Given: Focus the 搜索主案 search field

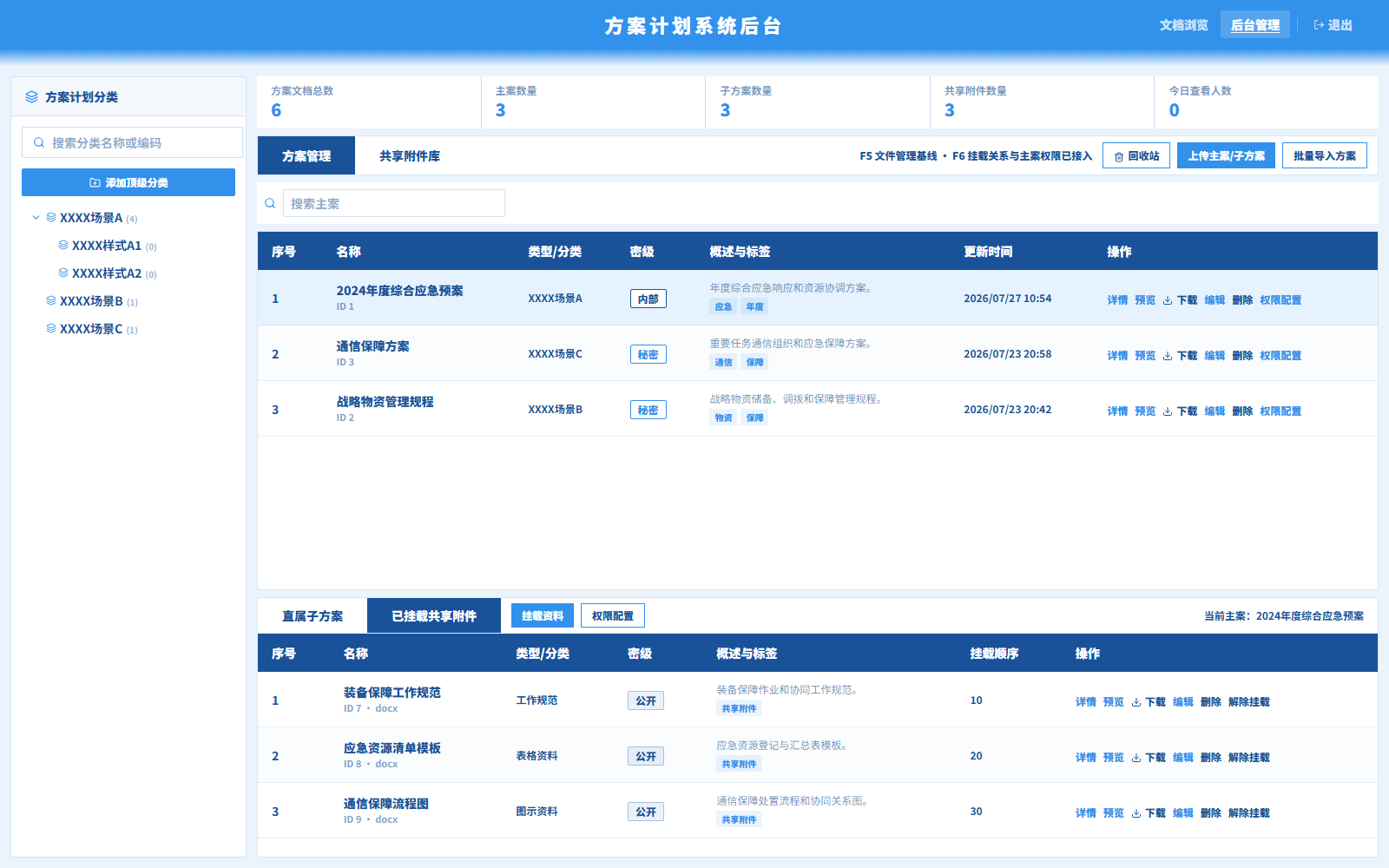Looking at the screenshot, I should click(x=393, y=203).
